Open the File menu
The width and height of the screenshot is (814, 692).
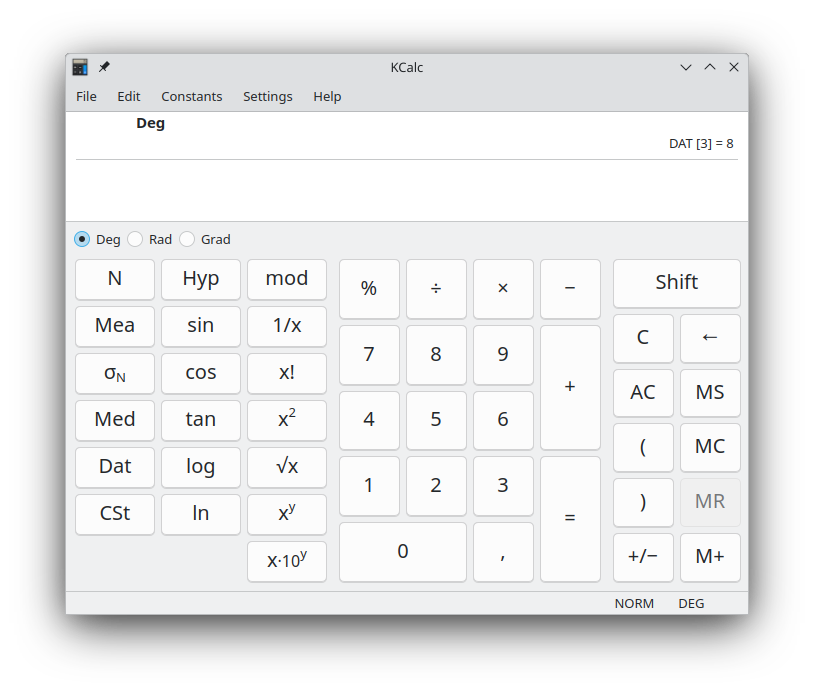(87, 97)
